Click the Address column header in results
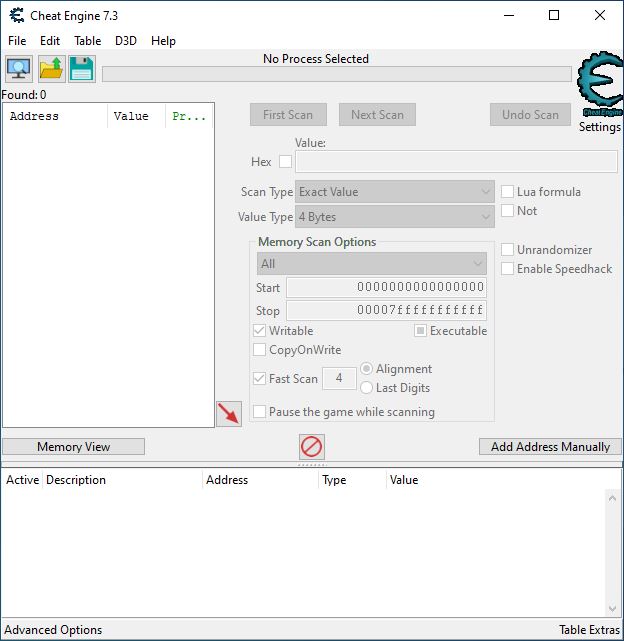624x641 pixels. [55, 116]
